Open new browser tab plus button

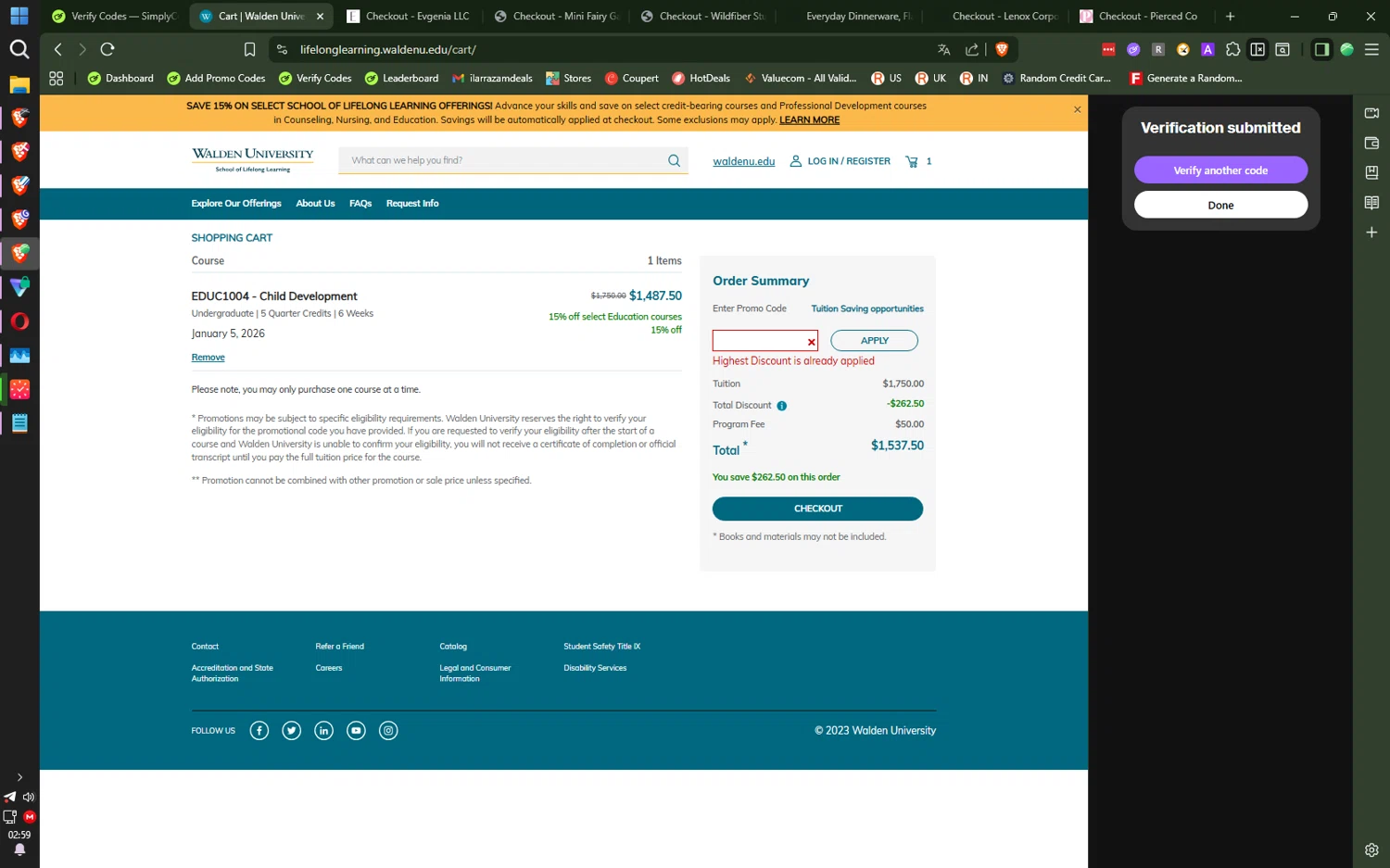pyautogui.click(x=1230, y=16)
